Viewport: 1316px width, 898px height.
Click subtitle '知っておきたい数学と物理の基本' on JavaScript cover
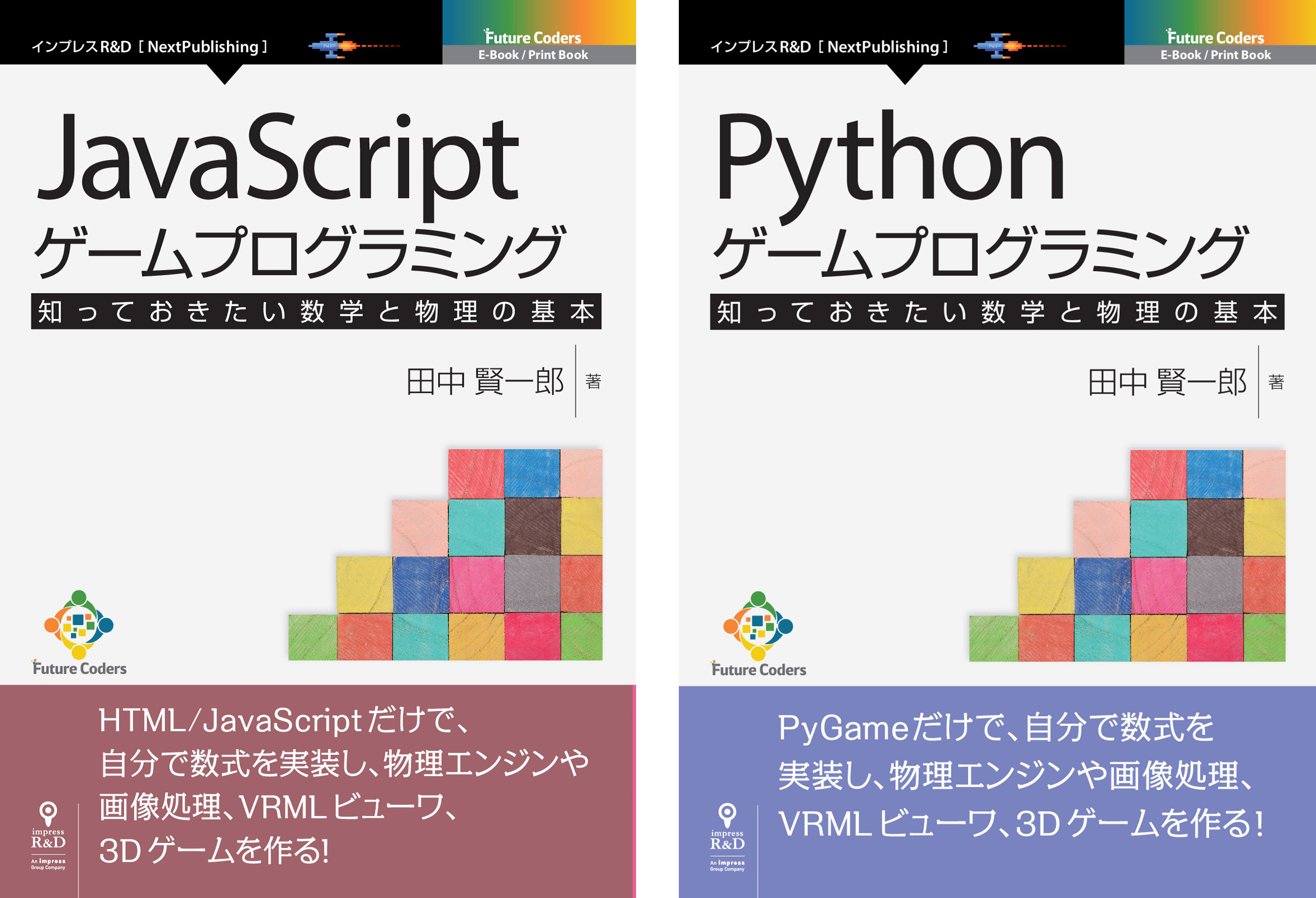click(x=316, y=311)
